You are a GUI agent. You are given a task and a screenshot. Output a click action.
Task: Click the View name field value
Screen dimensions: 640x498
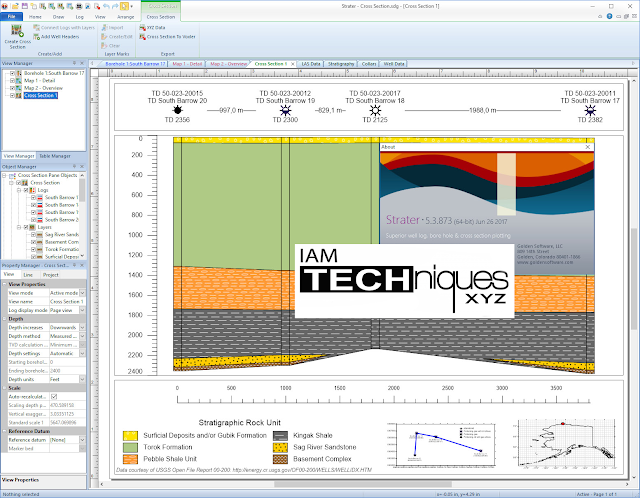click(x=67, y=302)
